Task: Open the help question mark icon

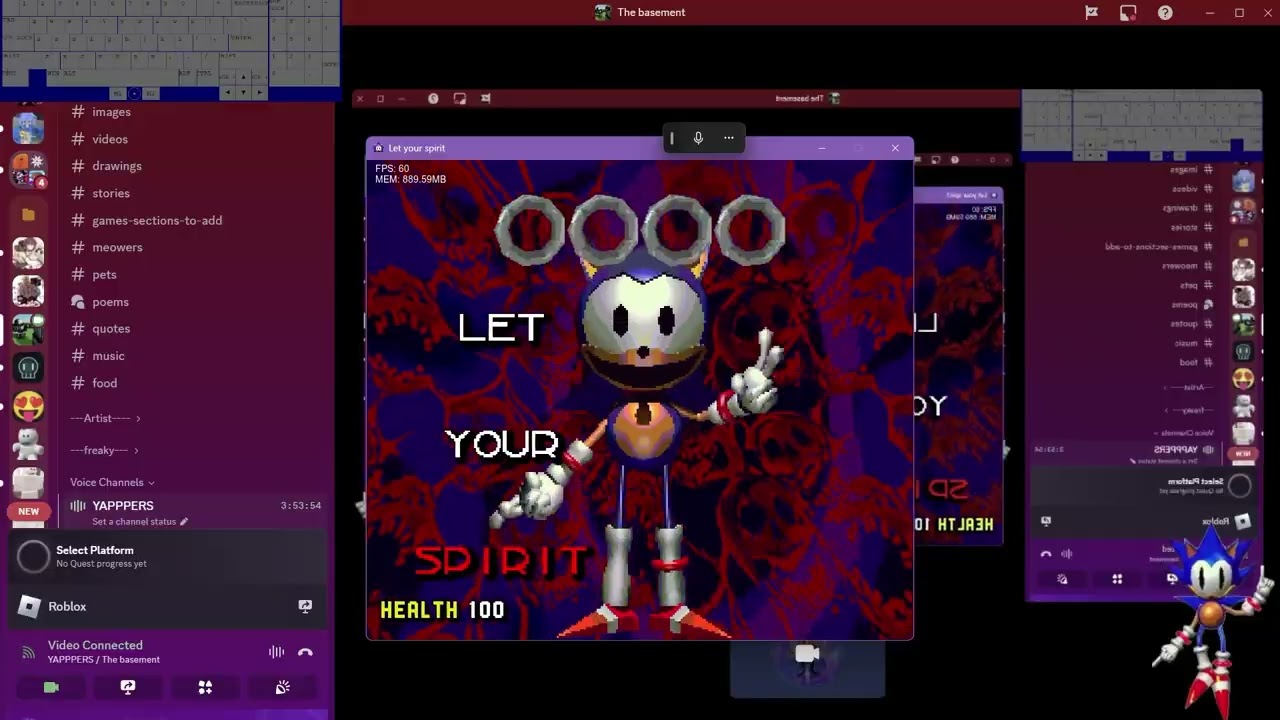Action: pos(1165,13)
